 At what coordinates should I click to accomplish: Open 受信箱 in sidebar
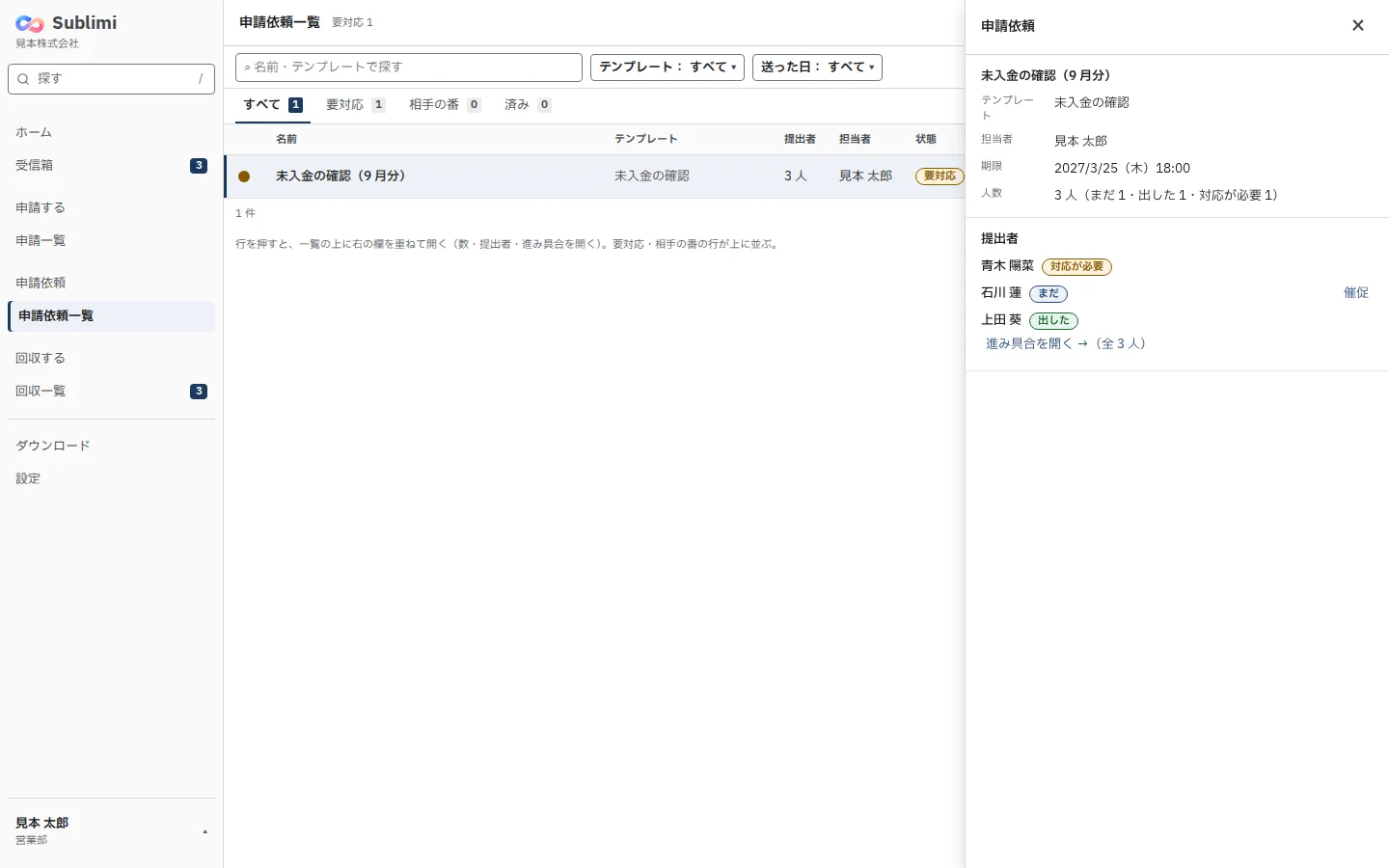tap(111, 166)
